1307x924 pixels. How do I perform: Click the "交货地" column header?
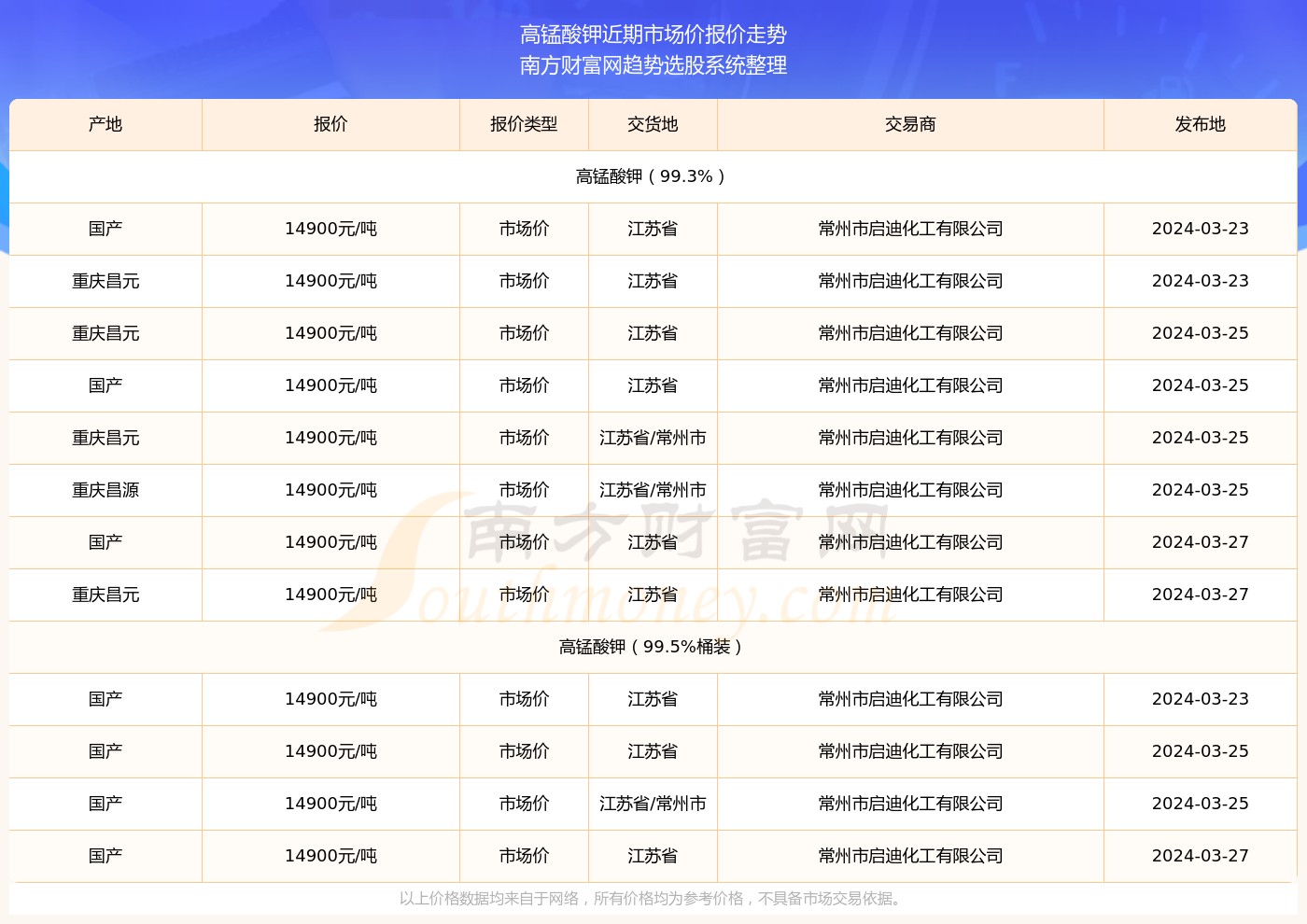(x=653, y=124)
